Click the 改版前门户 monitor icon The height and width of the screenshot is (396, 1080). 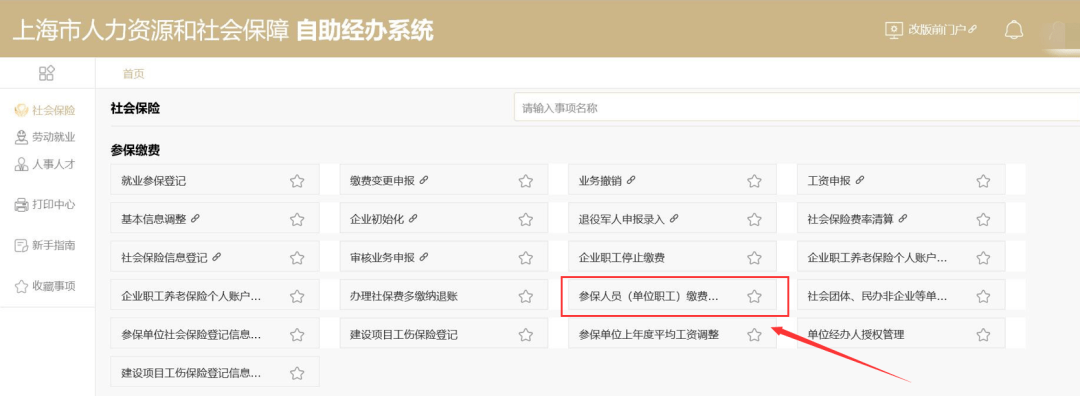[x=893, y=30]
